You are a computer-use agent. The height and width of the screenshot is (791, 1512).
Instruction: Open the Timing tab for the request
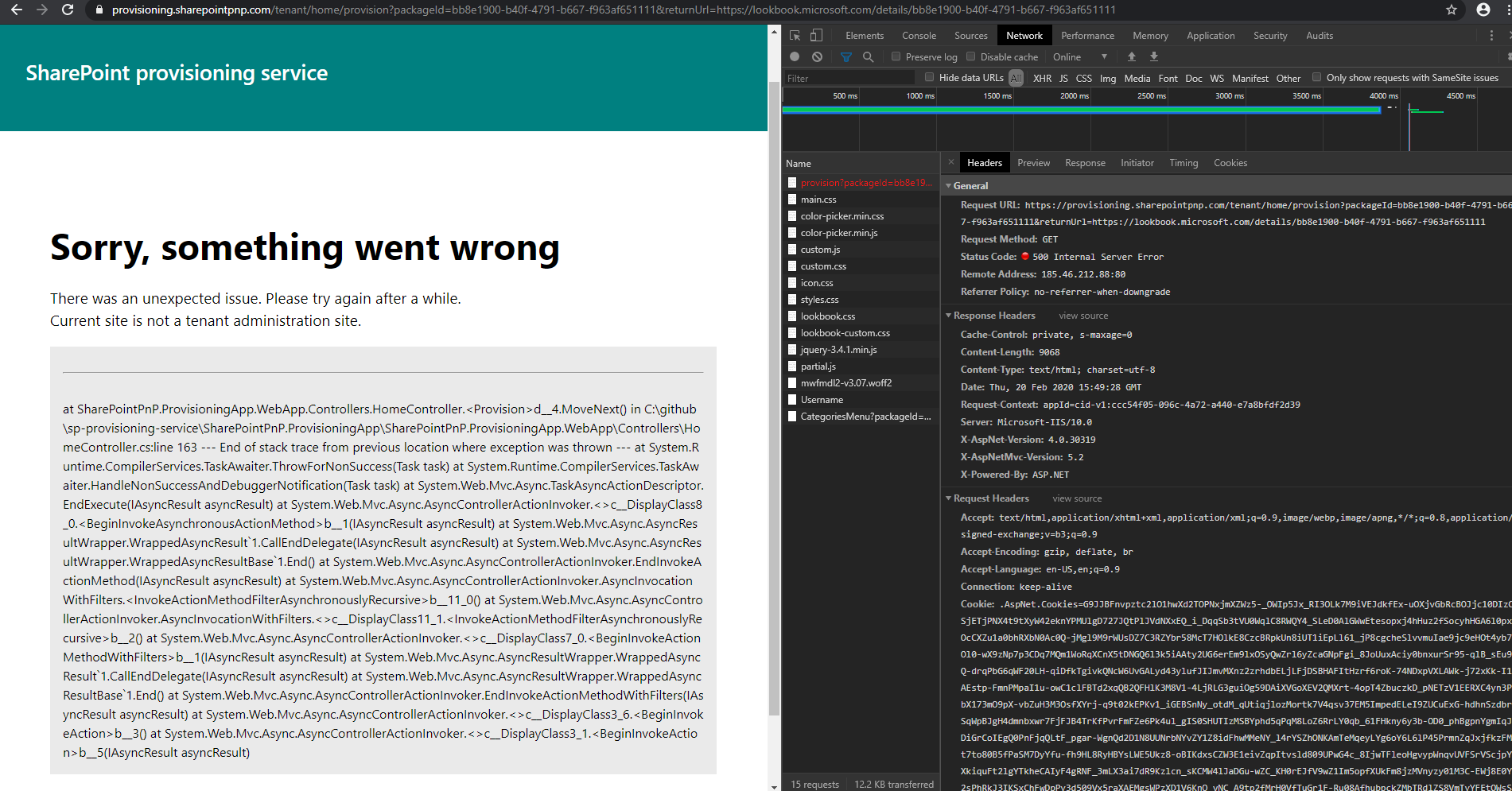[x=1184, y=162]
